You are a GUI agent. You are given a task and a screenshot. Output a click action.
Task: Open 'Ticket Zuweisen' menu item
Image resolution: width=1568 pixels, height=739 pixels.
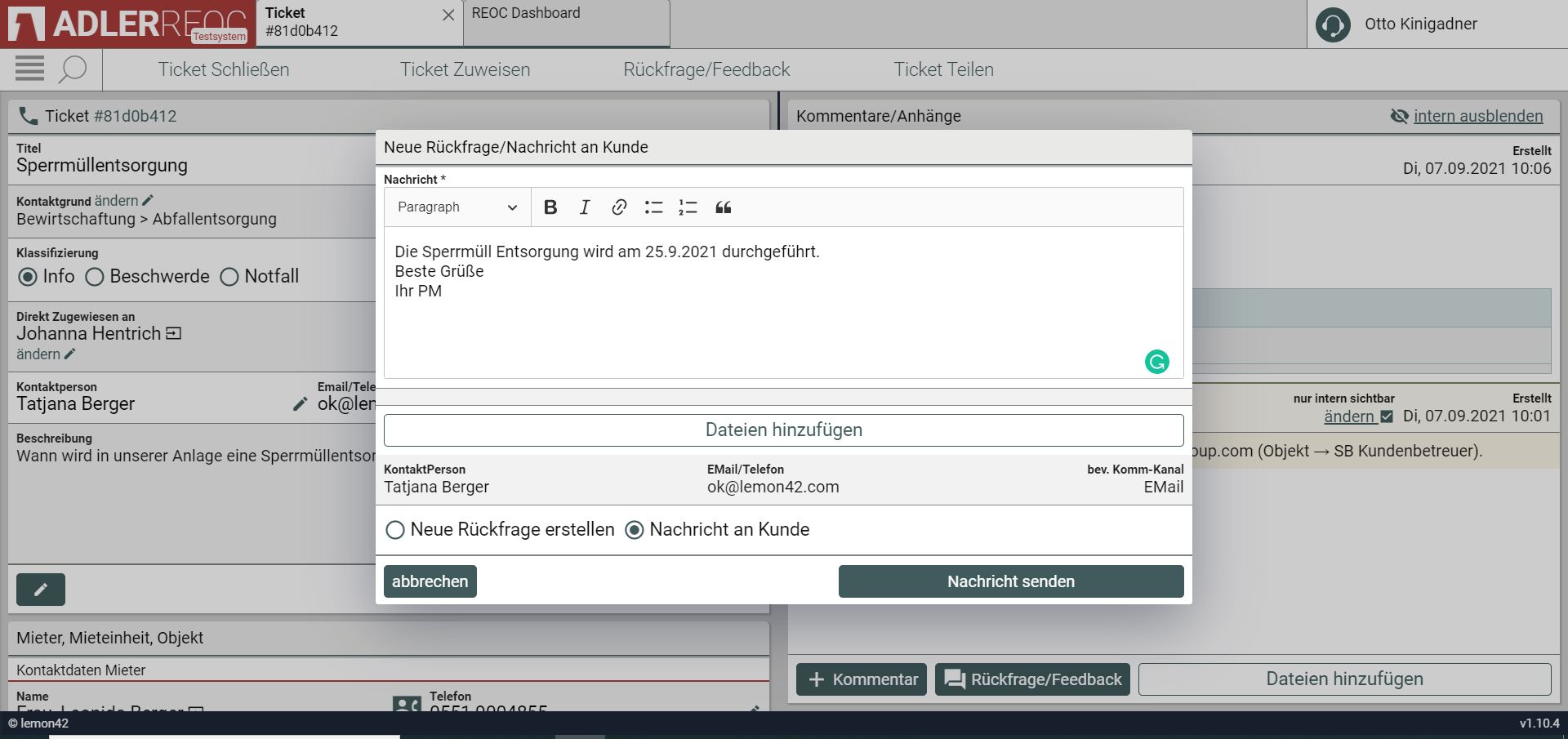click(x=465, y=69)
